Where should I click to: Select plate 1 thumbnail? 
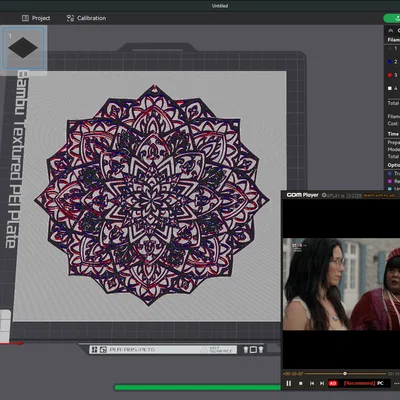tap(23, 48)
